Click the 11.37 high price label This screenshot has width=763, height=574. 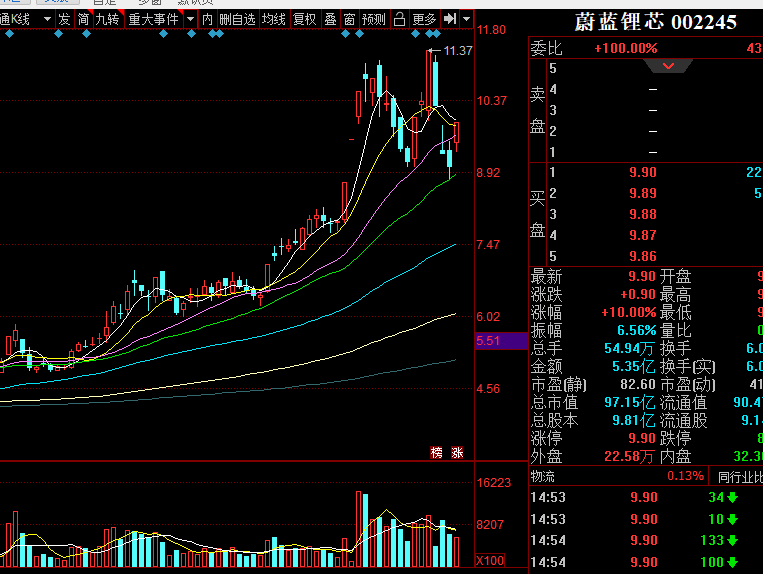(458, 51)
